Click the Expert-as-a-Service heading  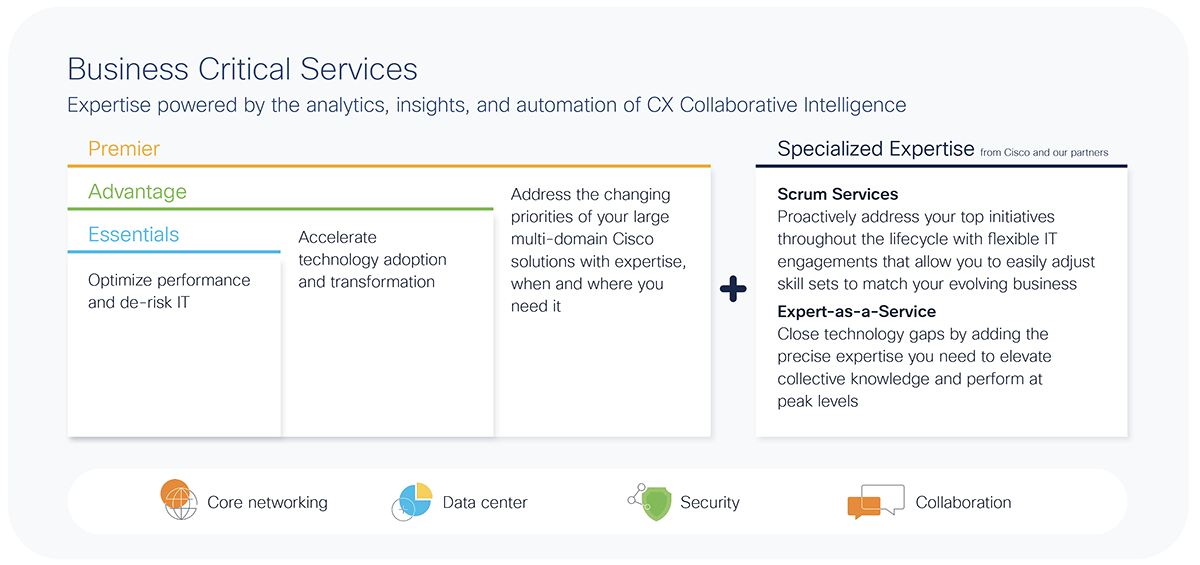[857, 312]
